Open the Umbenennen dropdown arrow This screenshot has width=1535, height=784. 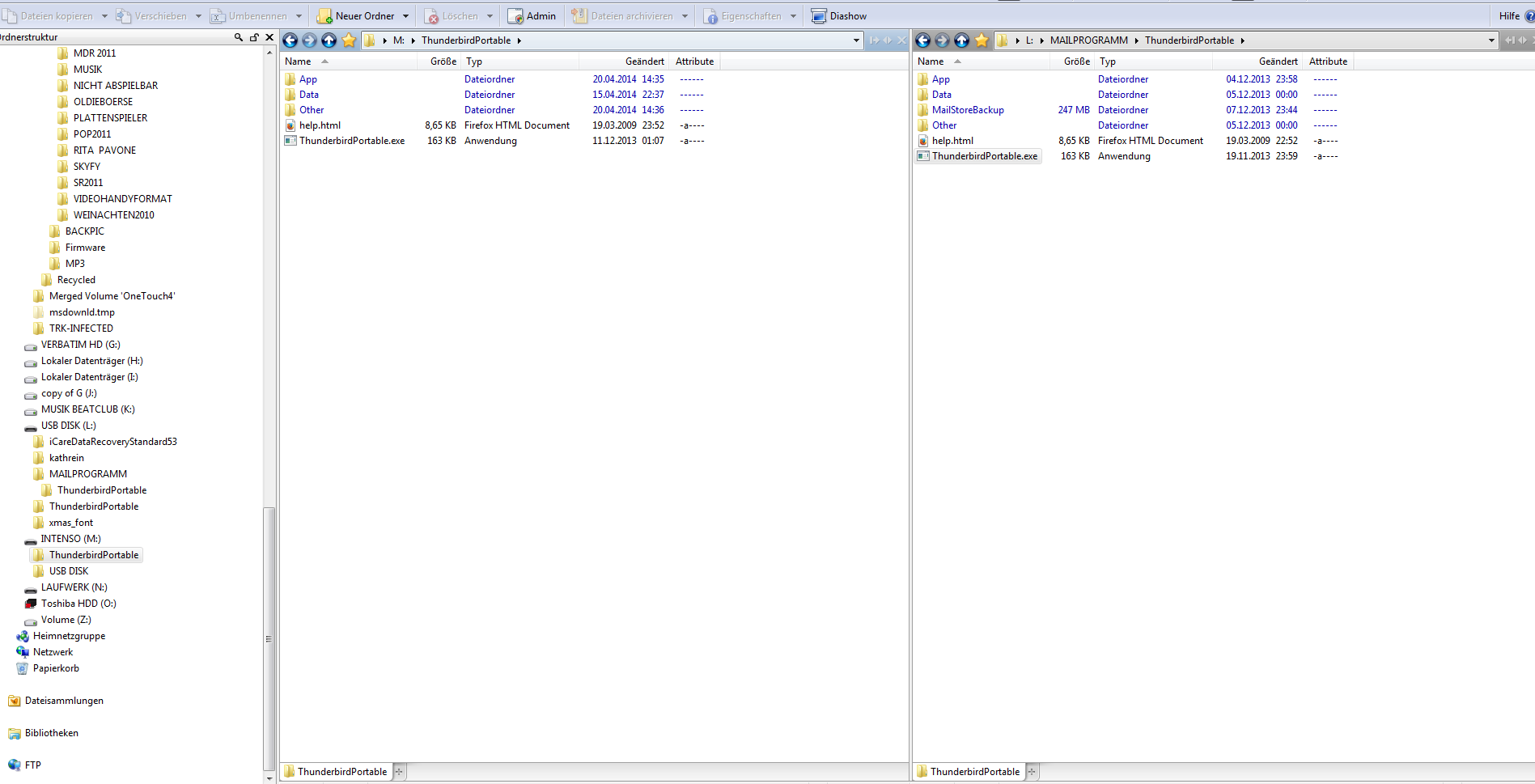tap(299, 16)
